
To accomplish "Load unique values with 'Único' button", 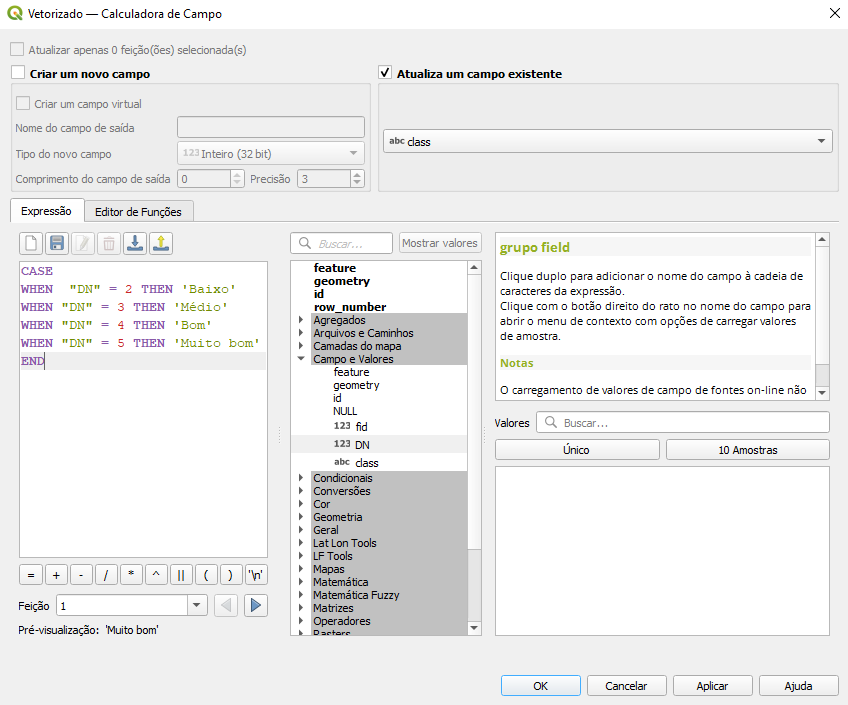I will coord(577,450).
